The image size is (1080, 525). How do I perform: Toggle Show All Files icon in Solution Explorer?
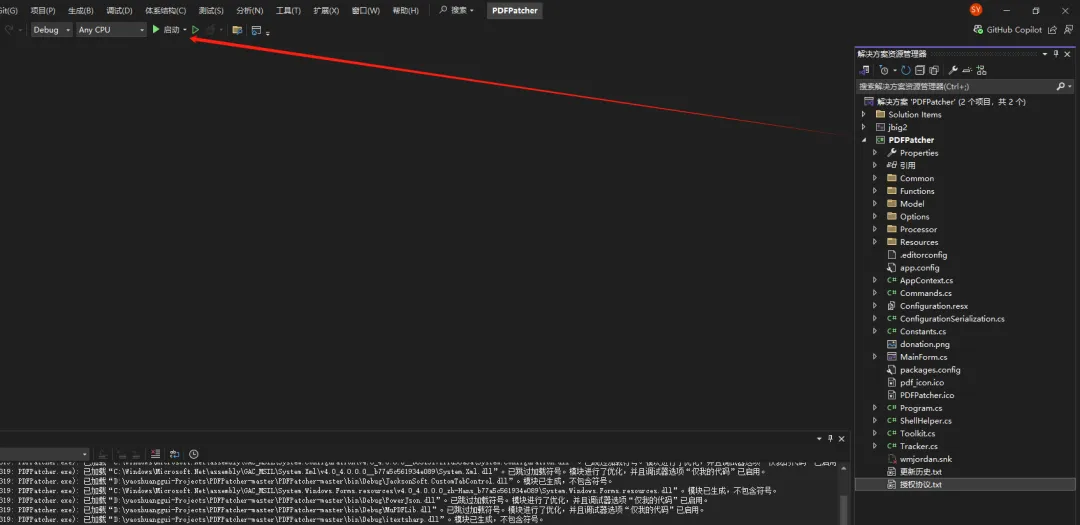(x=934, y=70)
